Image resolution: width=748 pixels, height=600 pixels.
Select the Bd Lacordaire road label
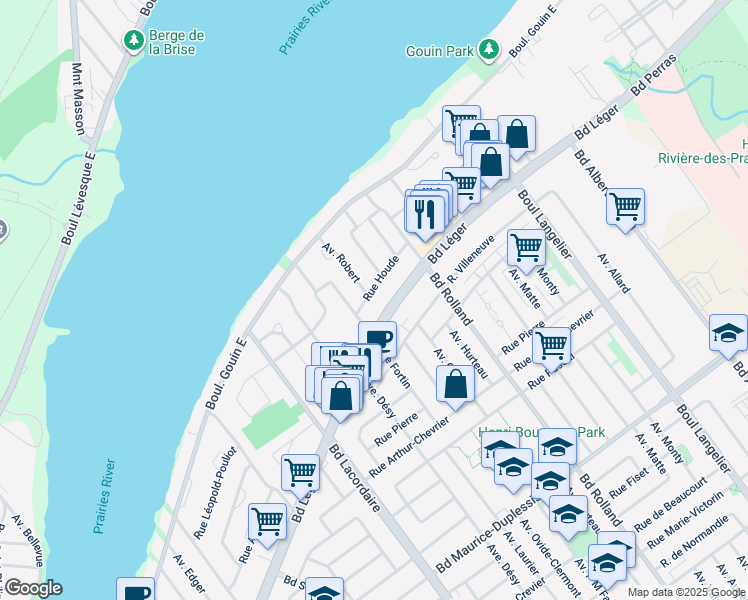[355, 478]
